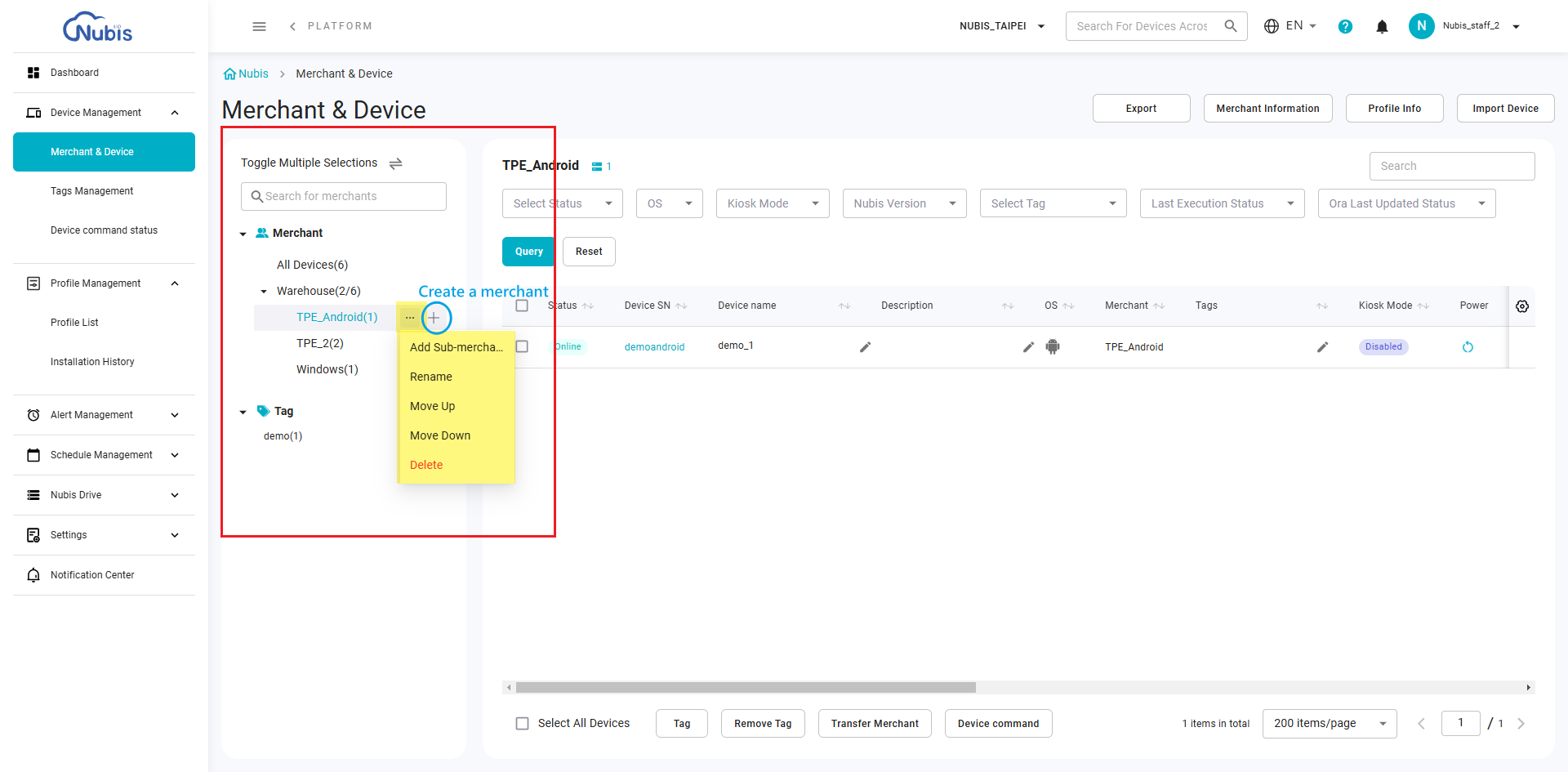Open the globe language icon
Screen dimensions: 1568x772
1272,26
